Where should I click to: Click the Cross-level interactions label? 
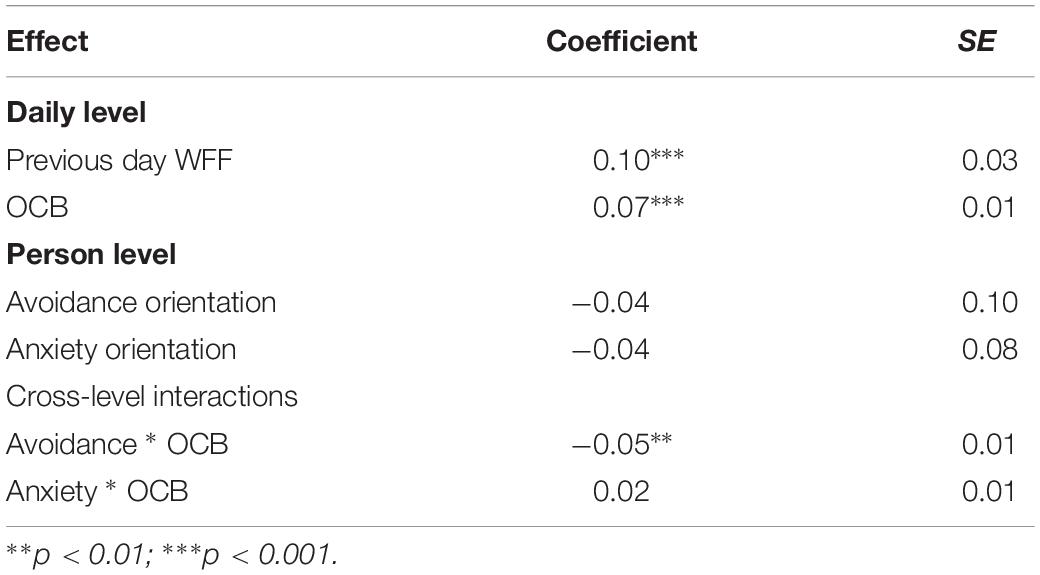point(152,397)
